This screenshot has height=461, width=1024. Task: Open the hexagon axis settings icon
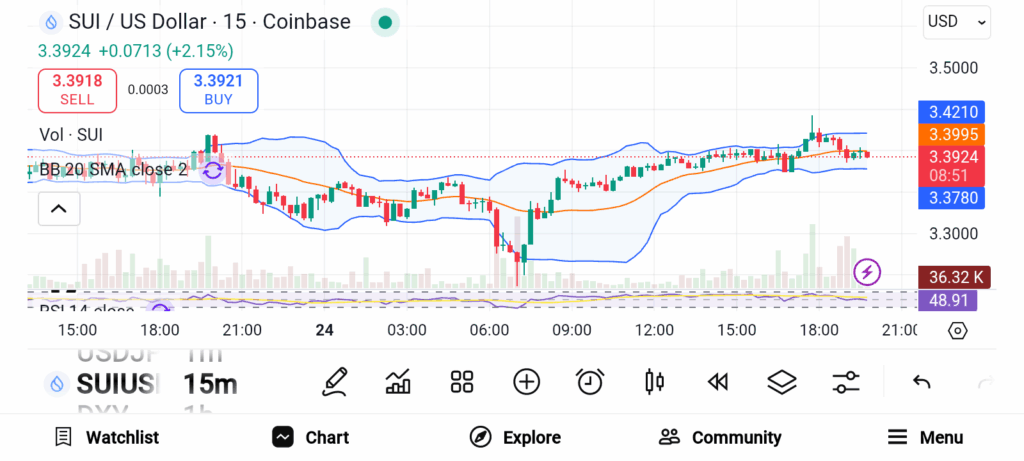point(957,331)
